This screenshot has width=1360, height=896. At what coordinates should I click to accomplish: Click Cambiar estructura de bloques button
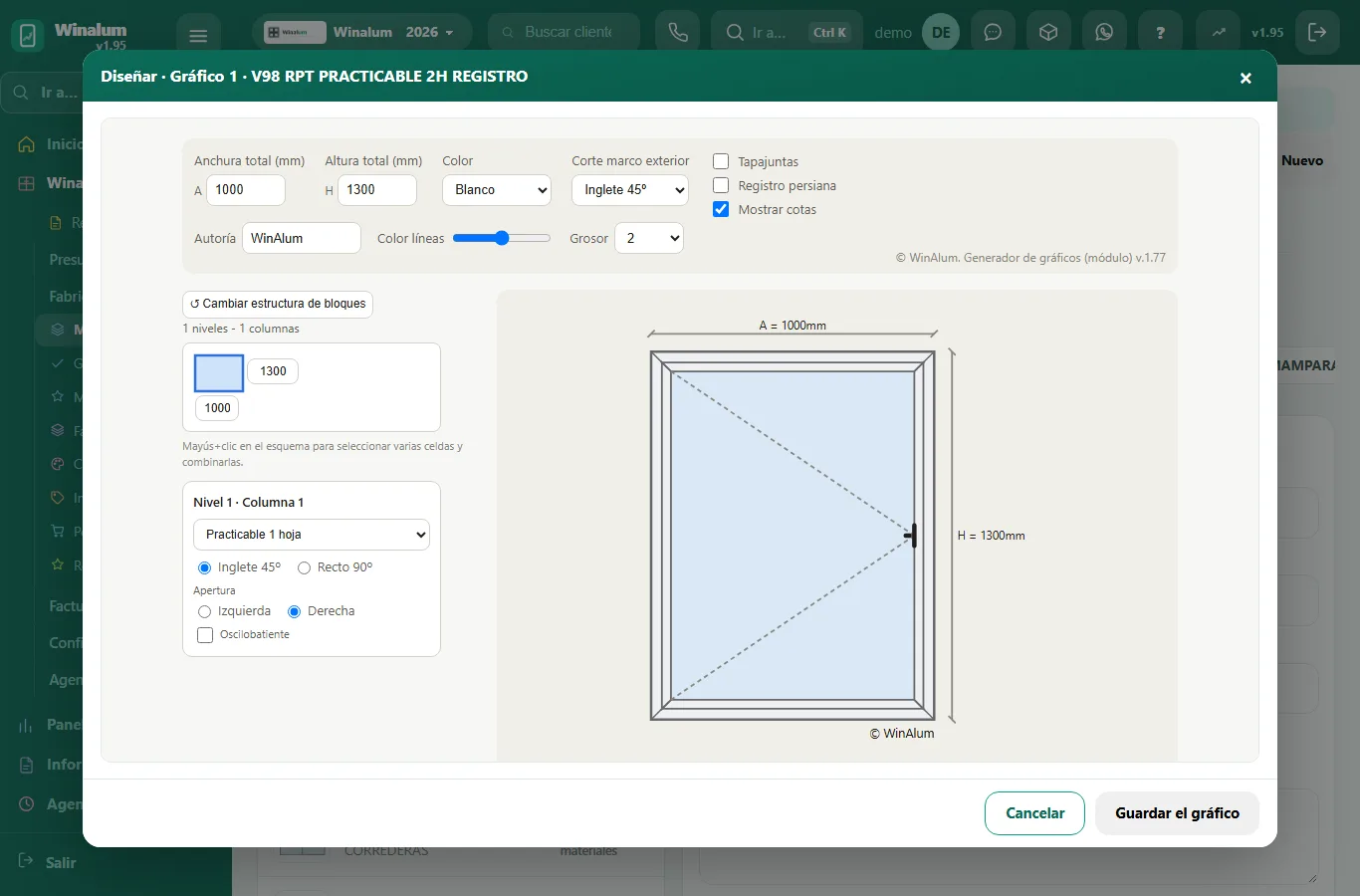(x=278, y=304)
